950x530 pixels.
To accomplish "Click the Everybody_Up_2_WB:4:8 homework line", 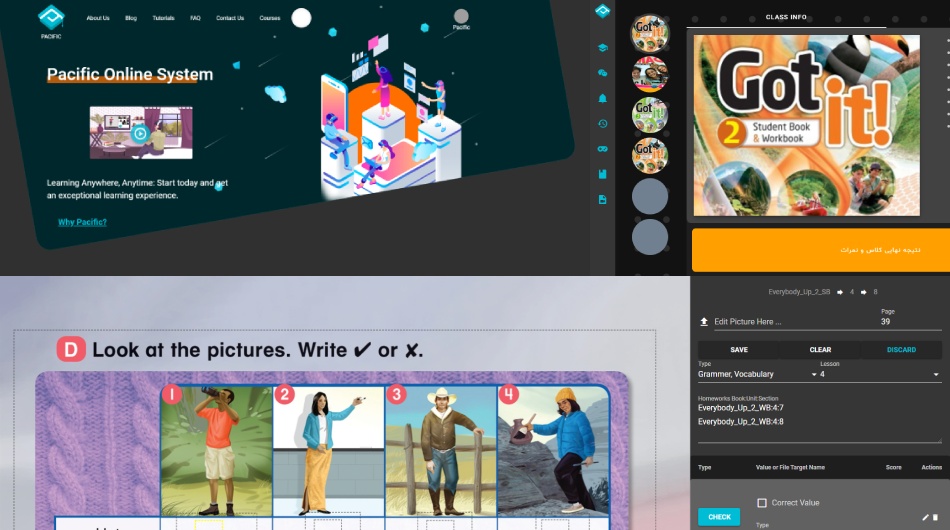I will tap(740, 422).
